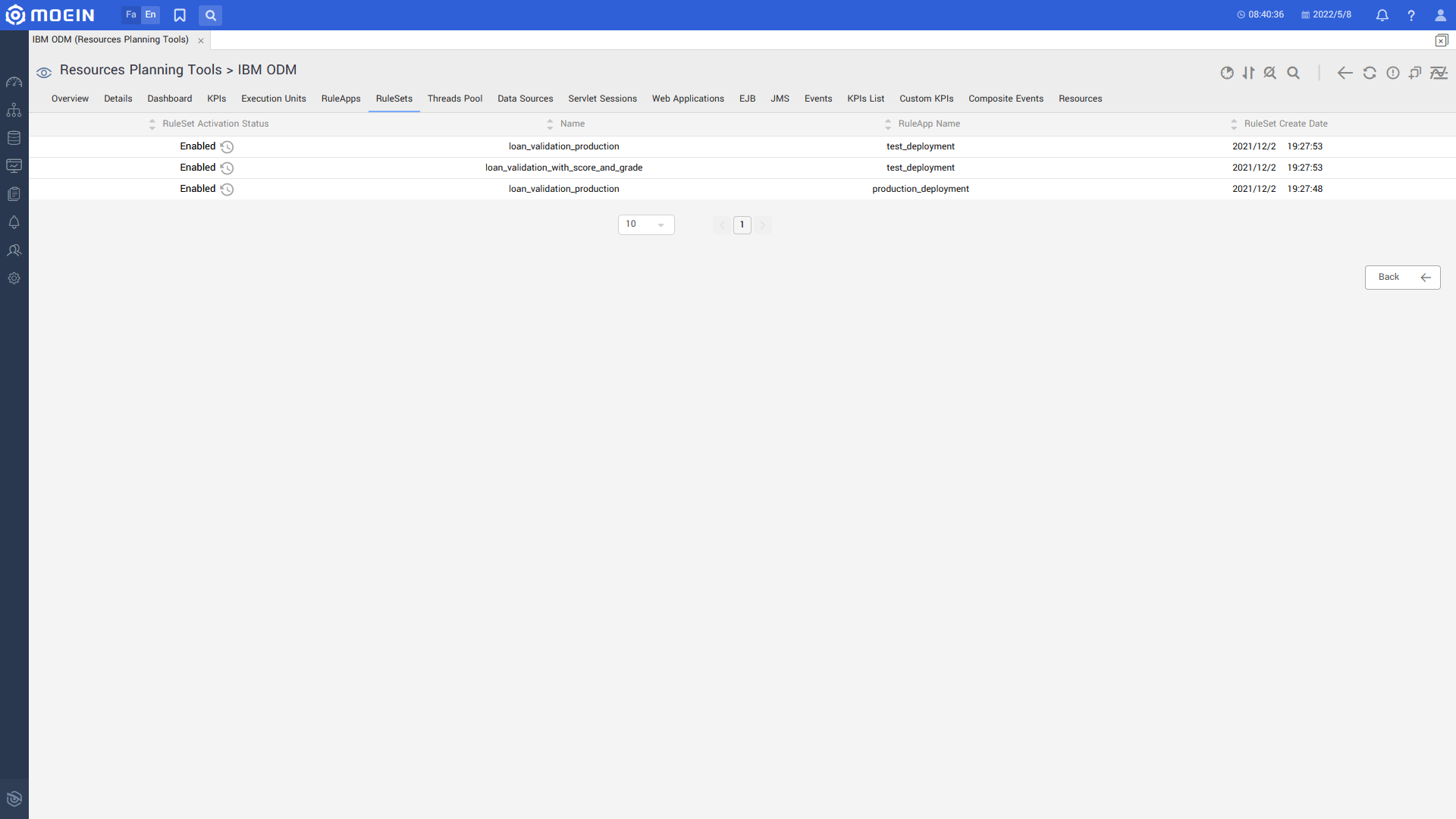Open the Web Applications tab
Screen dimensions: 1456x819
click(689, 99)
